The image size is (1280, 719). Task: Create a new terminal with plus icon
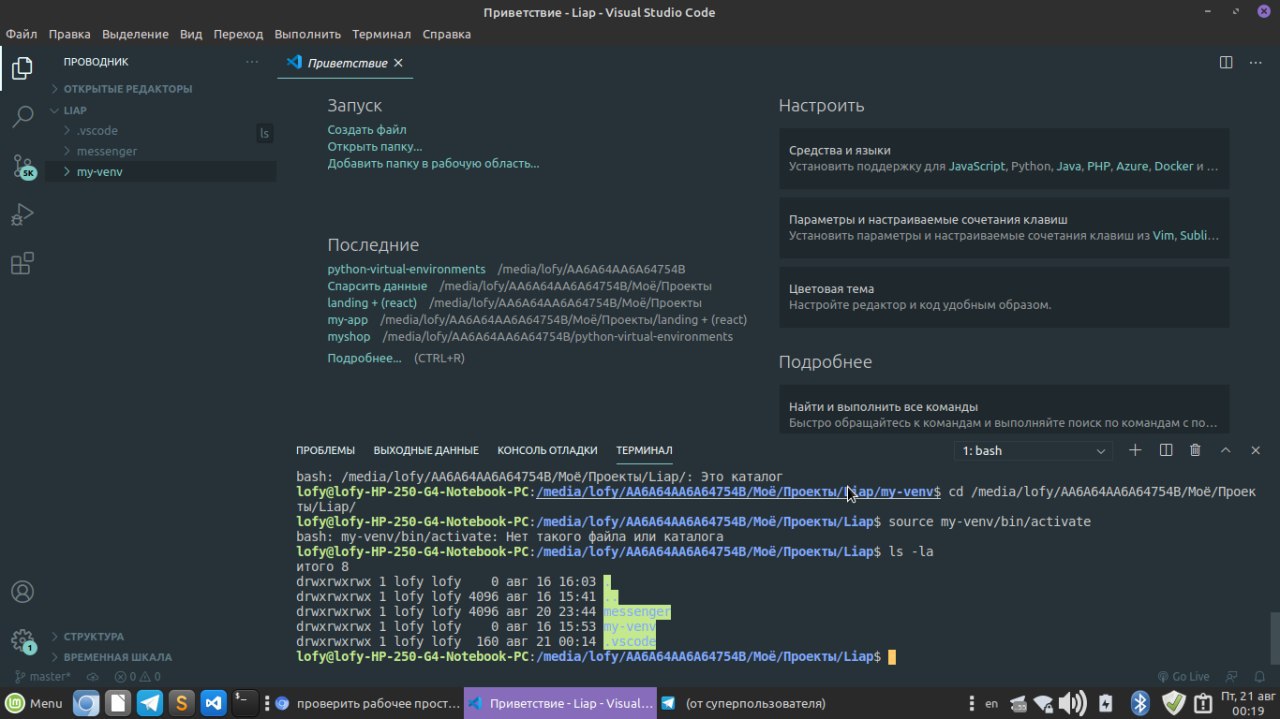pyautogui.click(x=1135, y=450)
